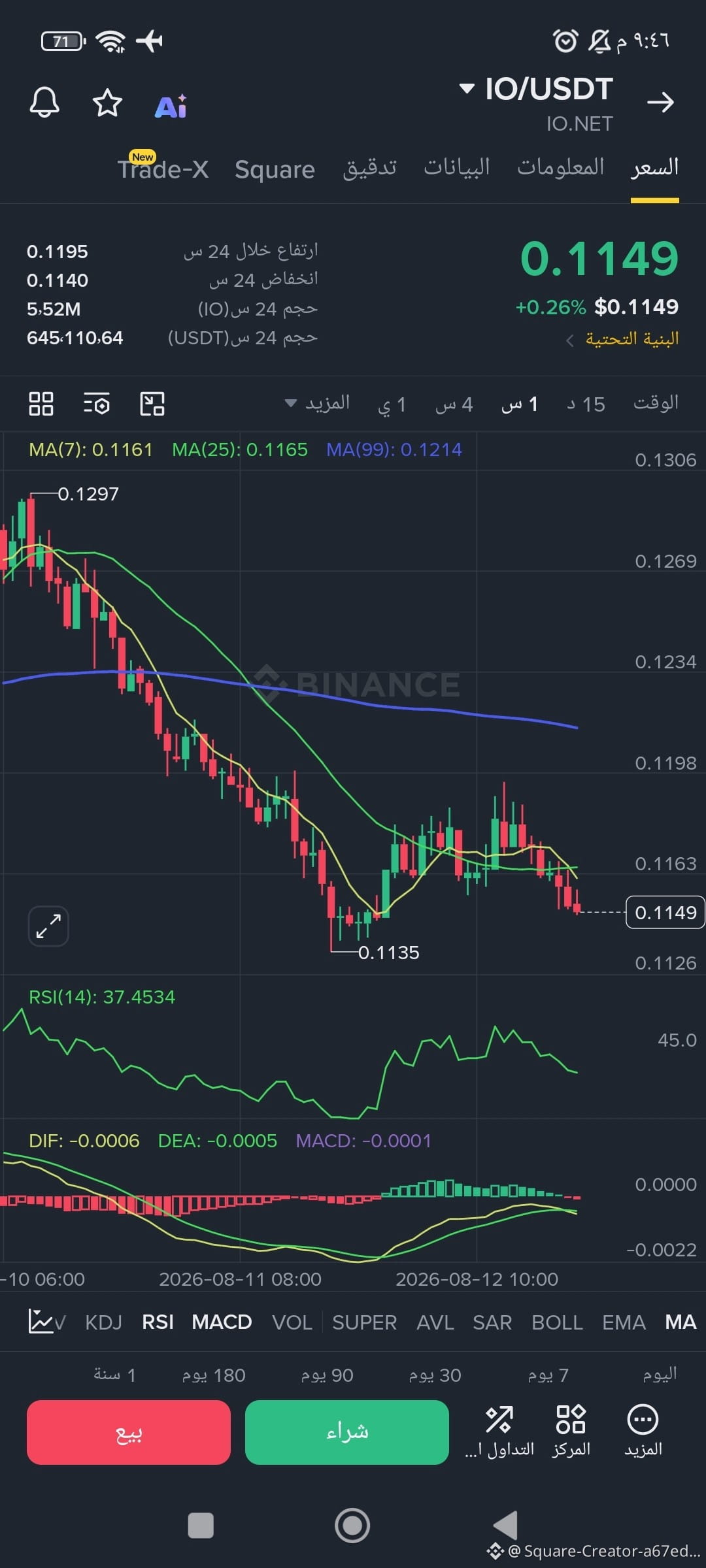706x1568 pixels.
Task: Tap the MACD: -0.0001 label
Action: pyautogui.click(x=363, y=1141)
